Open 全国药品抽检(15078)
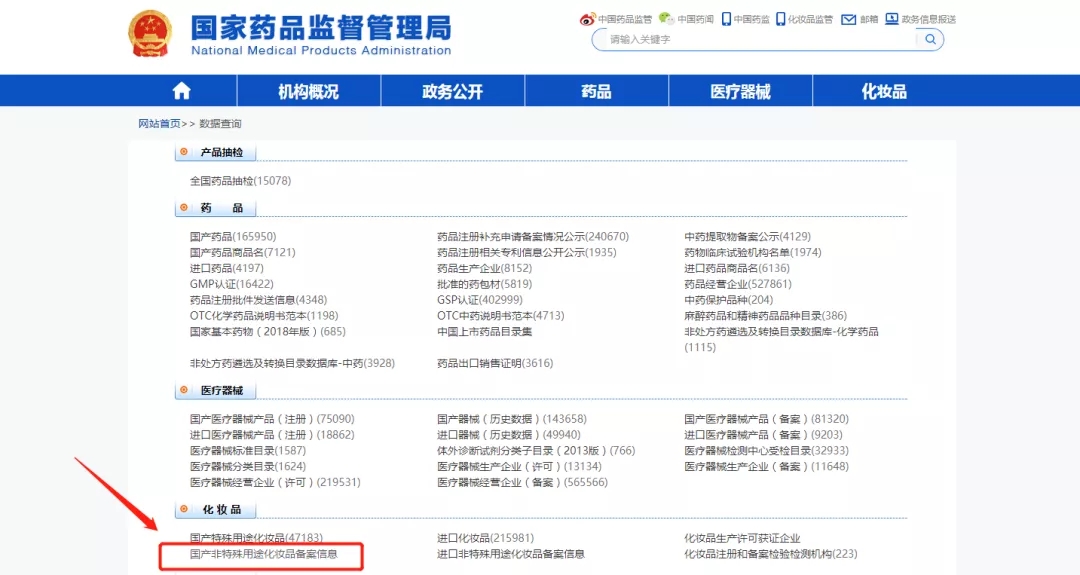The height and width of the screenshot is (575, 1080). (240, 181)
